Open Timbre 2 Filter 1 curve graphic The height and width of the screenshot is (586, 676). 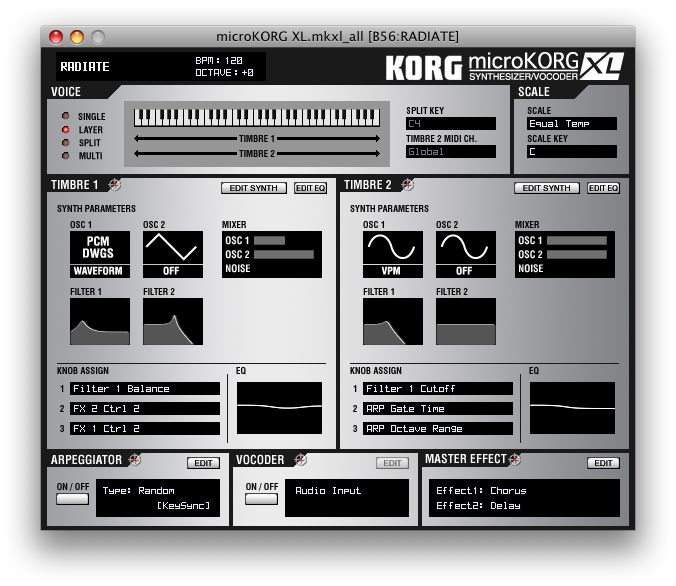393,321
